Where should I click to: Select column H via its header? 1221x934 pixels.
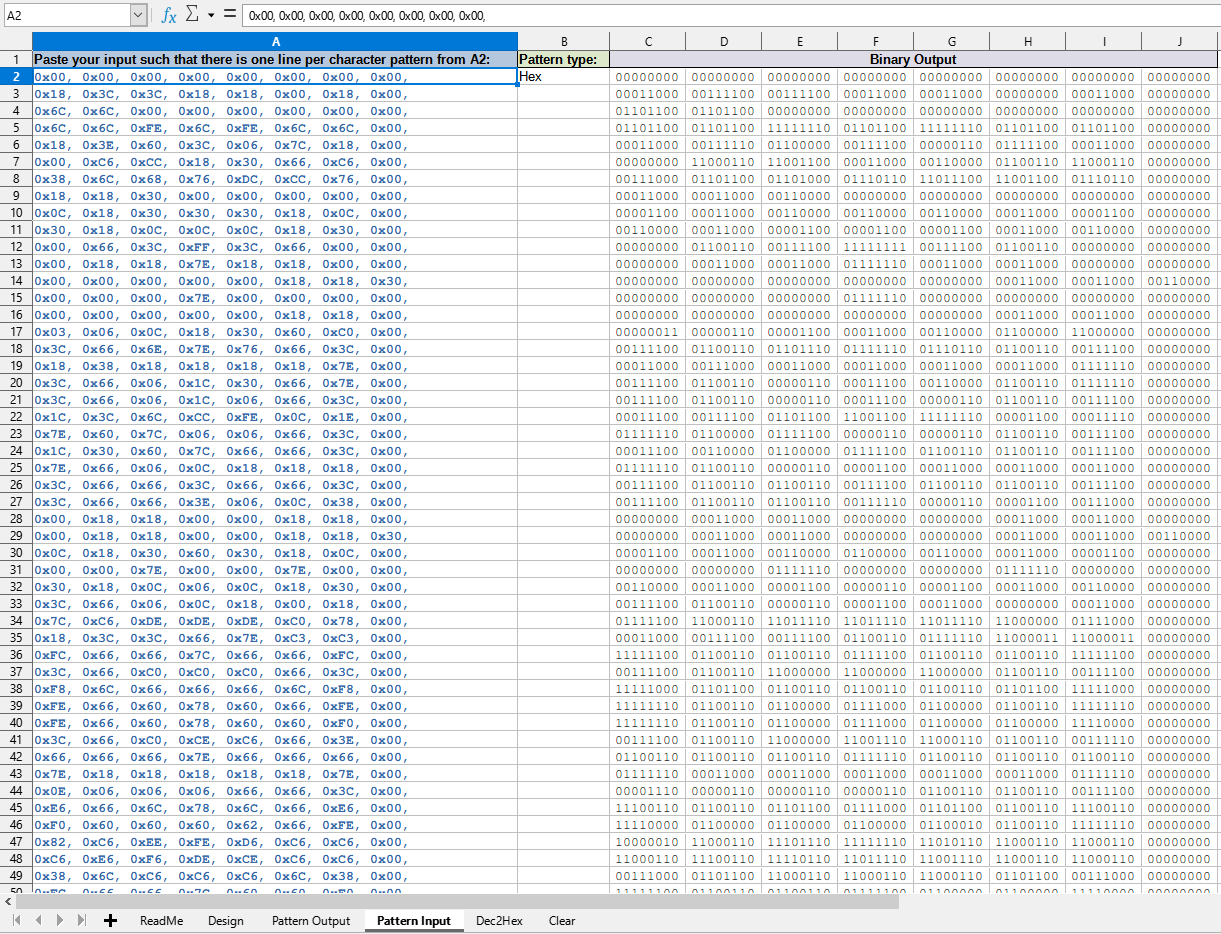point(1028,41)
